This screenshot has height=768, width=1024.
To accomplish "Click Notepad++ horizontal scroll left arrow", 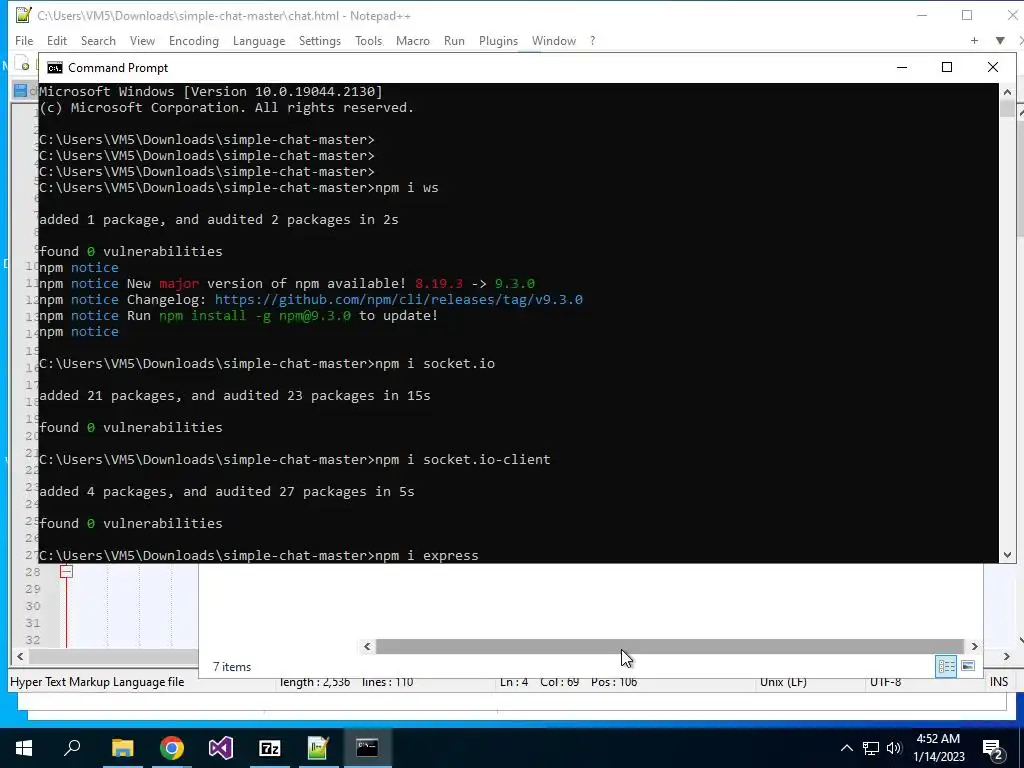I will (x=20, y=656).
